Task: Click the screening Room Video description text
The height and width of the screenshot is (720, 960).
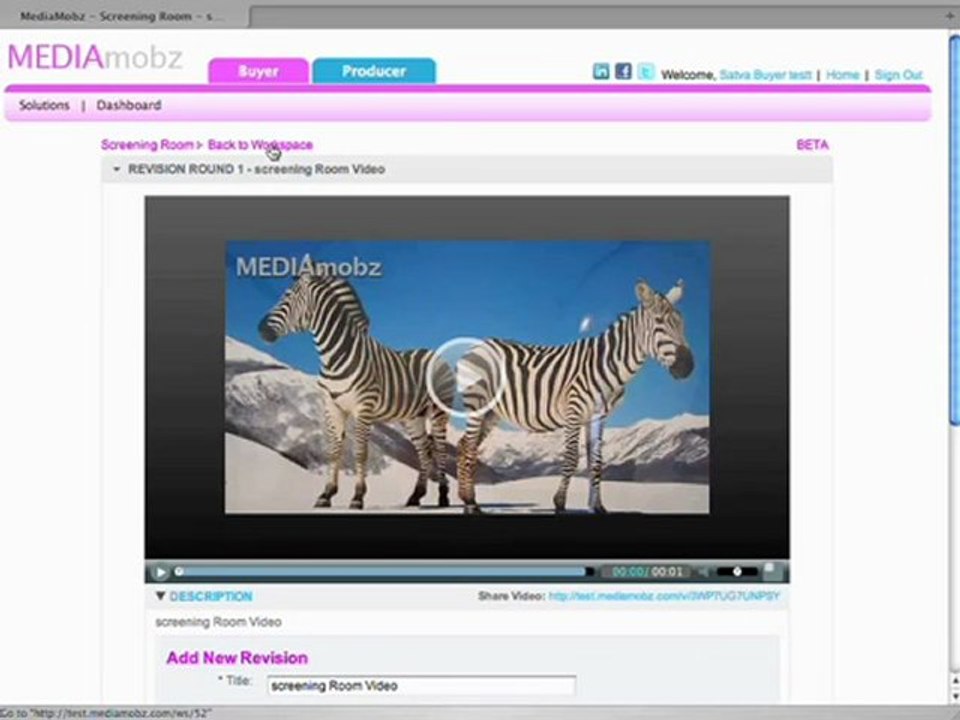Action: coord(219,622)
